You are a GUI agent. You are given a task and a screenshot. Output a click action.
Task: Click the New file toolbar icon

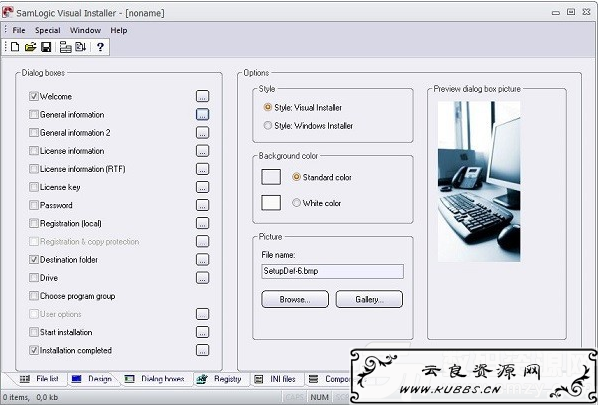click(15, 47)
